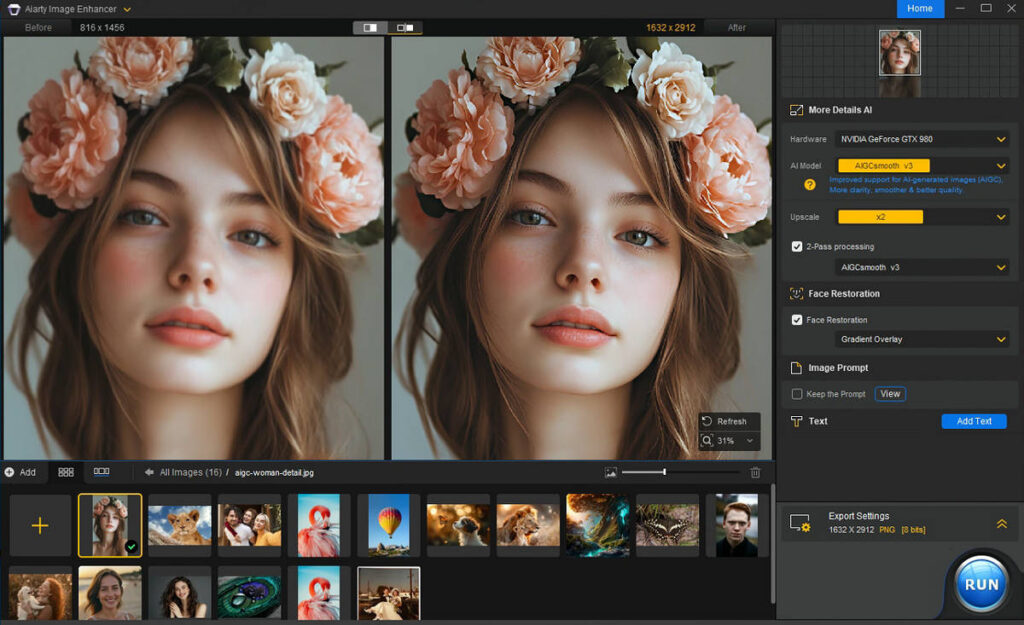This screenshot has height=625, width=1024.
Task: Switch to grid thumbnail view icon
Action: coord(66,472)
